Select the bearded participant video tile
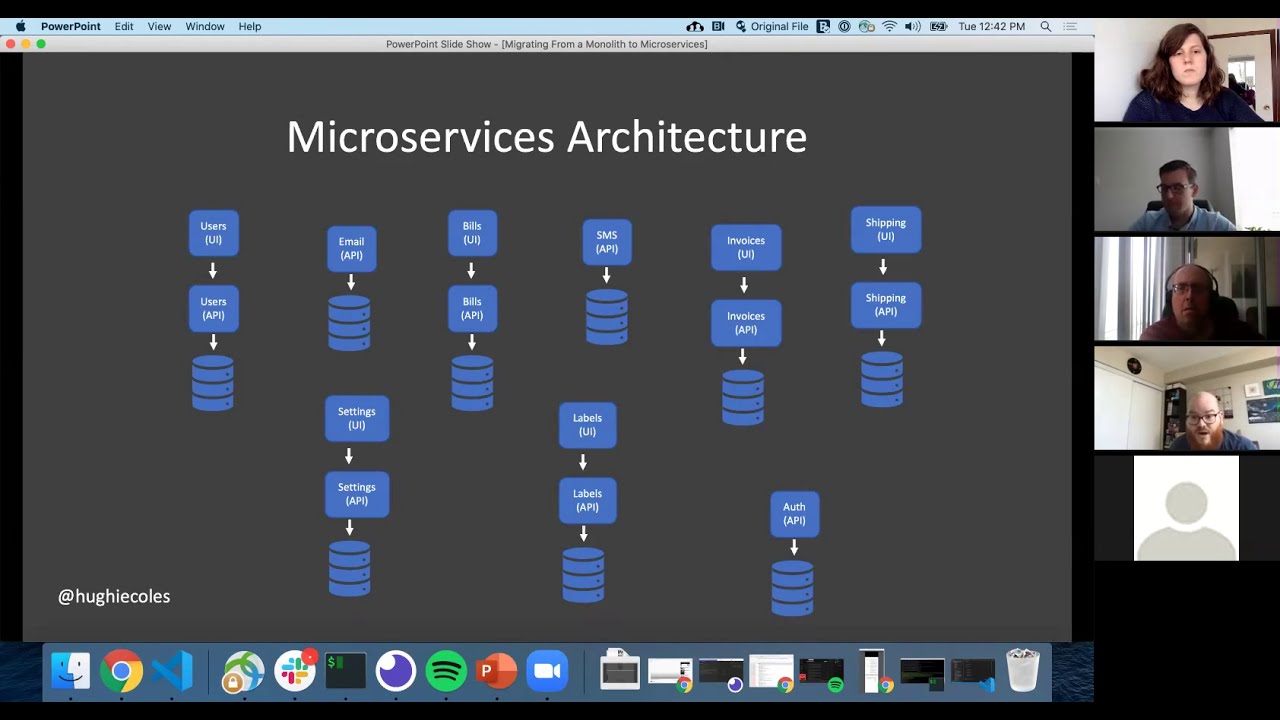The image size is (1280, 720). [1187, 398]
